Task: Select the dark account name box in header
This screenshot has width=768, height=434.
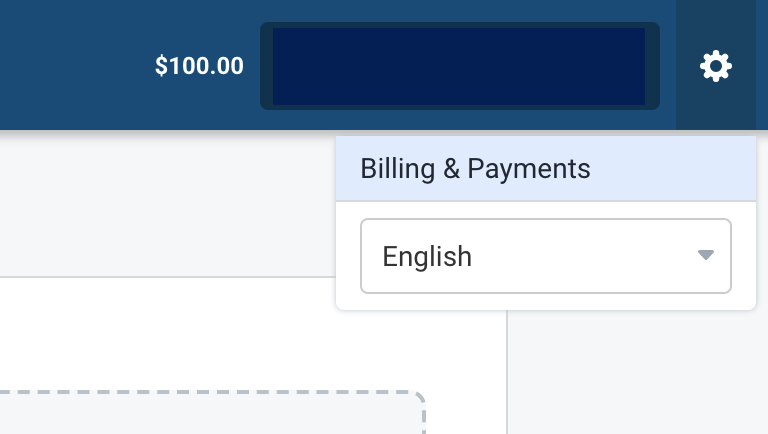Action: pyautogui.click(x=459, y=66)
